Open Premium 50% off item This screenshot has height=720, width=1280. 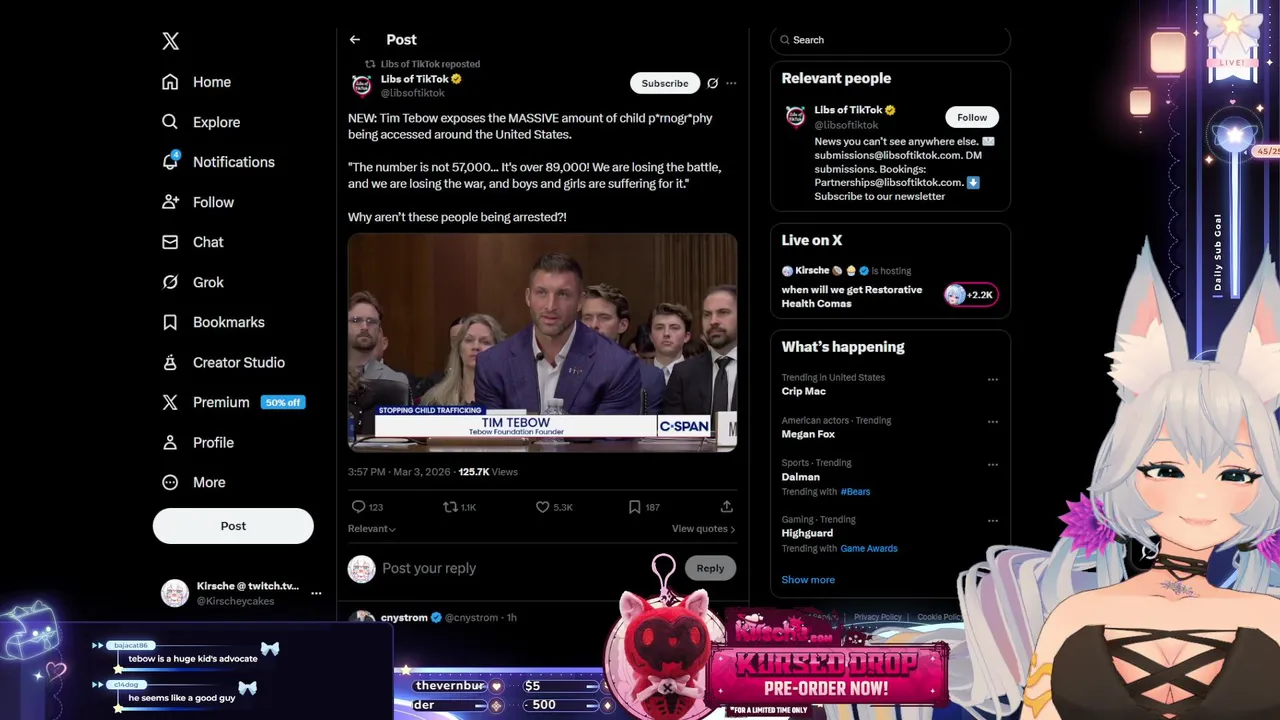(233, 402)
